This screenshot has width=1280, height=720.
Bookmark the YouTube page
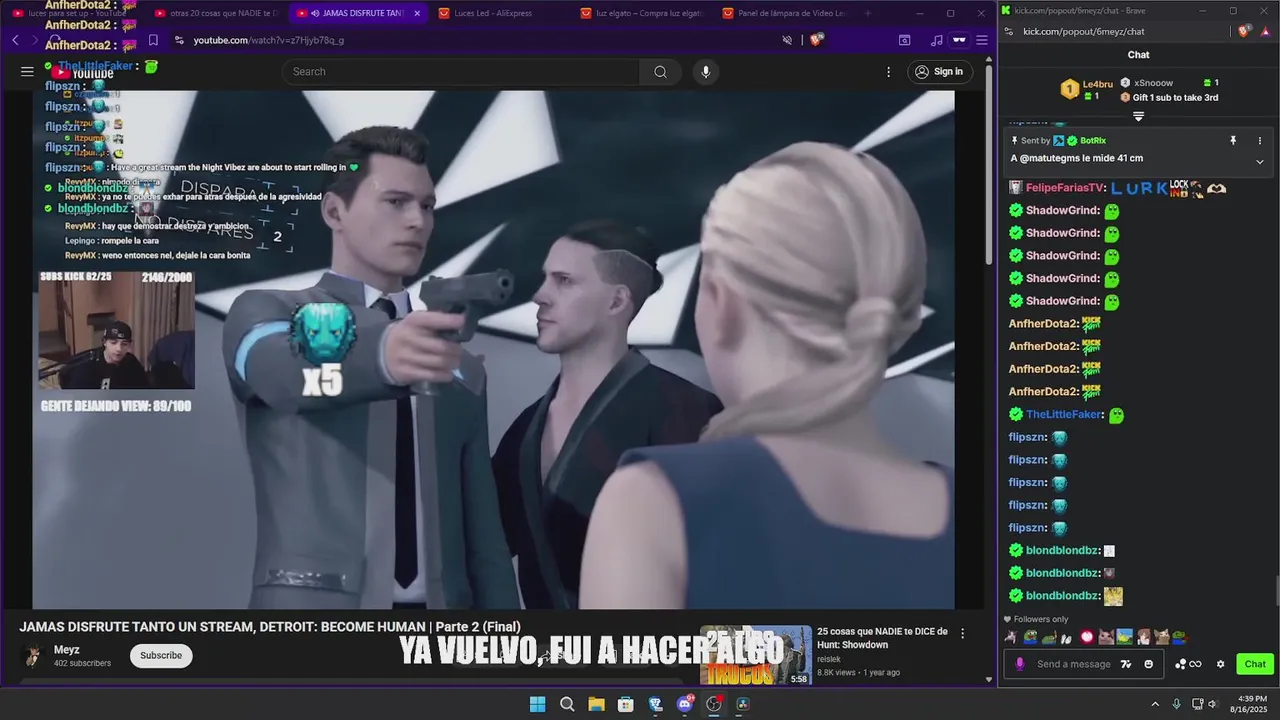point(153,40)
